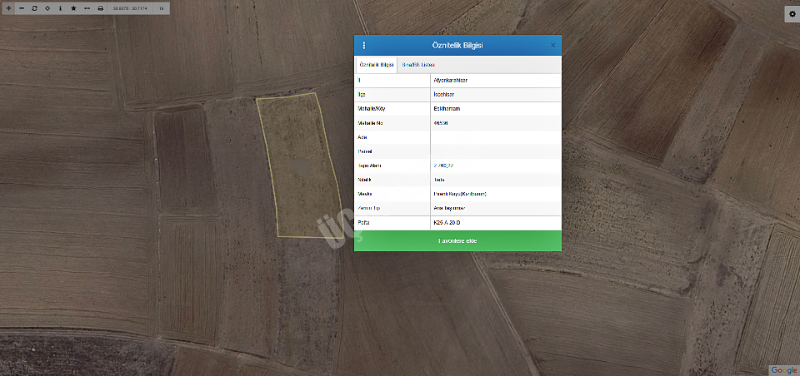Select the measure distance tool icon
The image size is (800, 376).
point(87,8)
